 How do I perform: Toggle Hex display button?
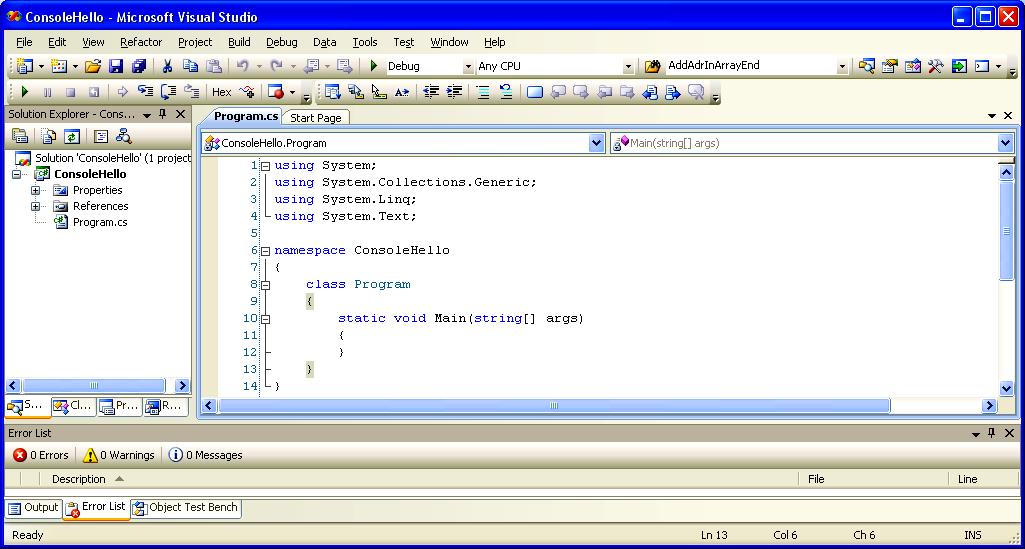point(222,92)
